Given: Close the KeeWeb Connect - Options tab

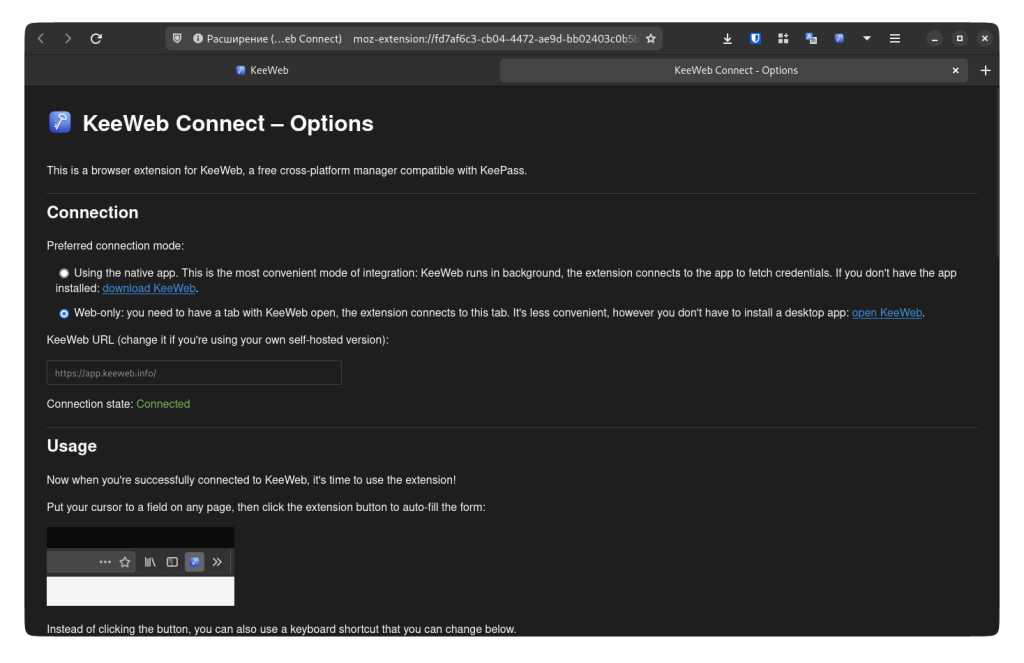Looking at the screenshot, I should (x=955, y=70).
